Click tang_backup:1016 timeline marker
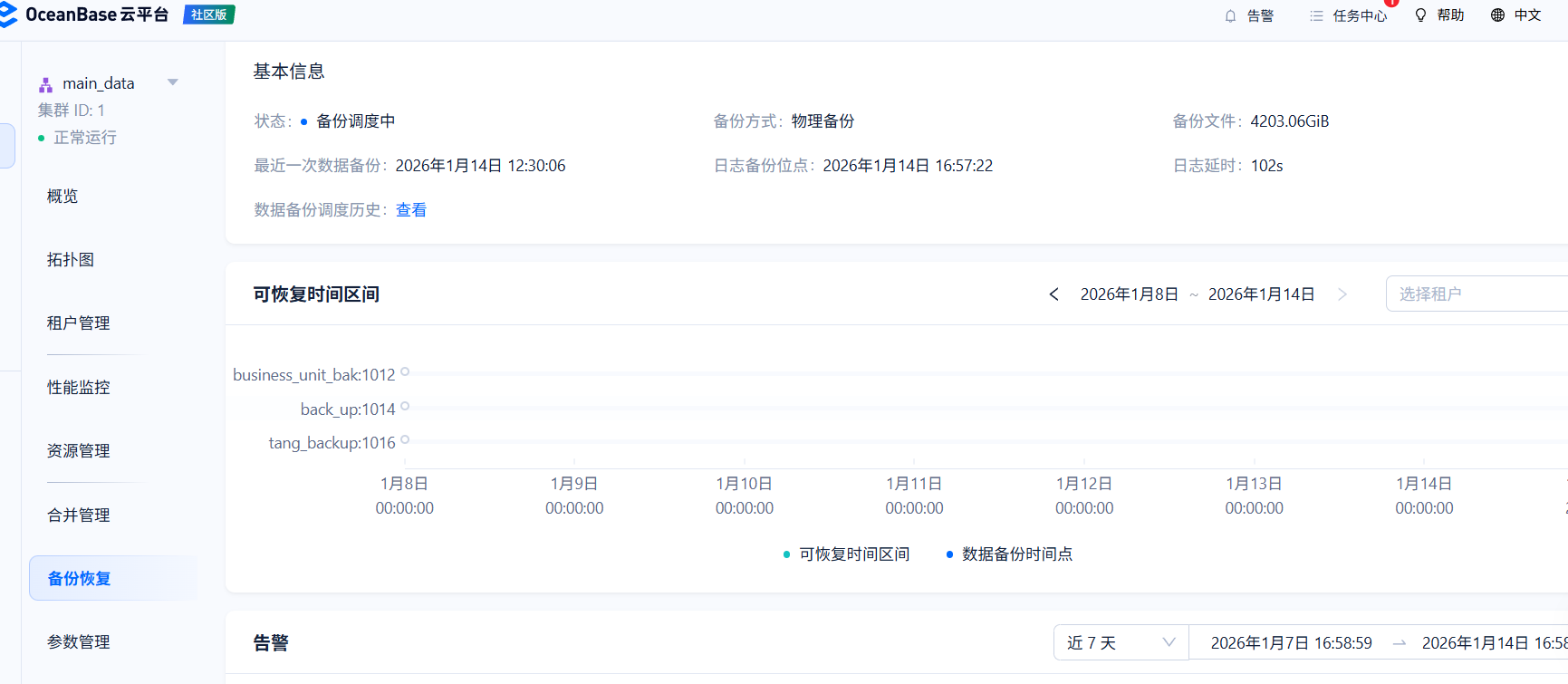This screenshot has height=684, width=1568. click(405, 440)
